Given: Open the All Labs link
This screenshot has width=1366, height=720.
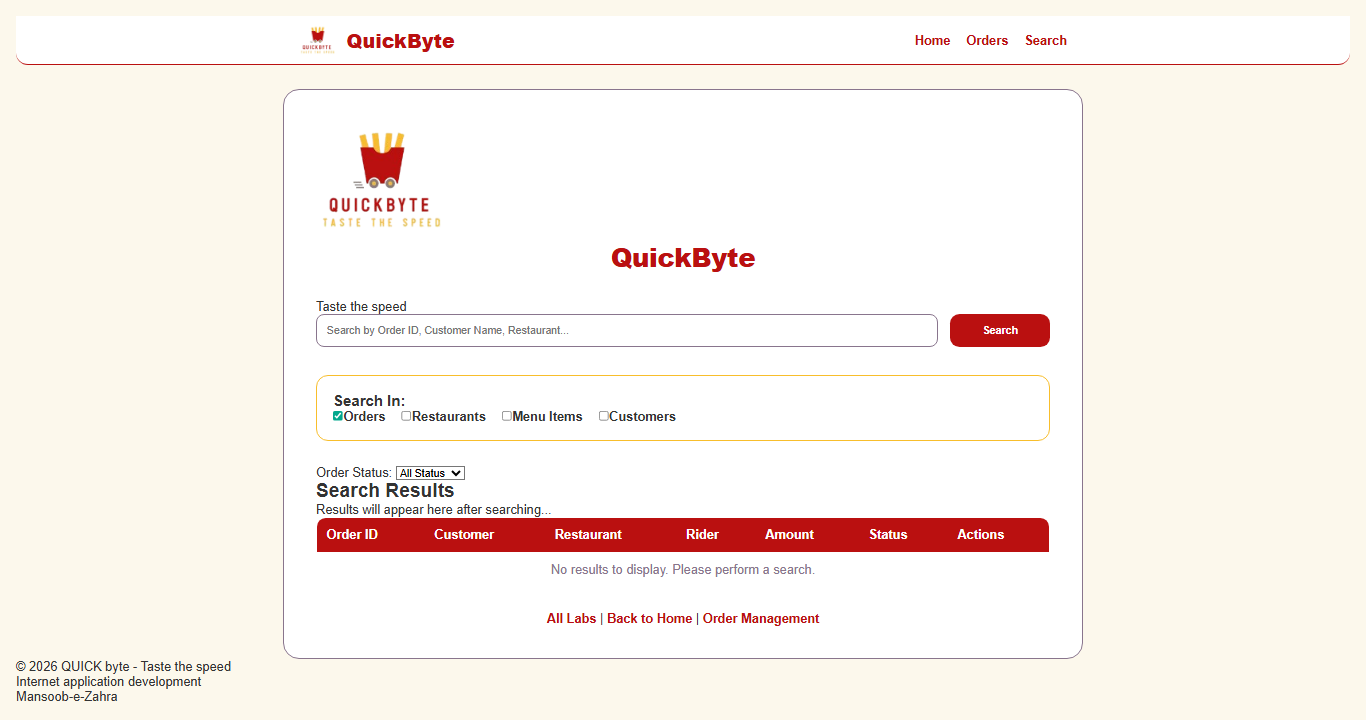Looking at the screenshot, I should click(571, 618).
